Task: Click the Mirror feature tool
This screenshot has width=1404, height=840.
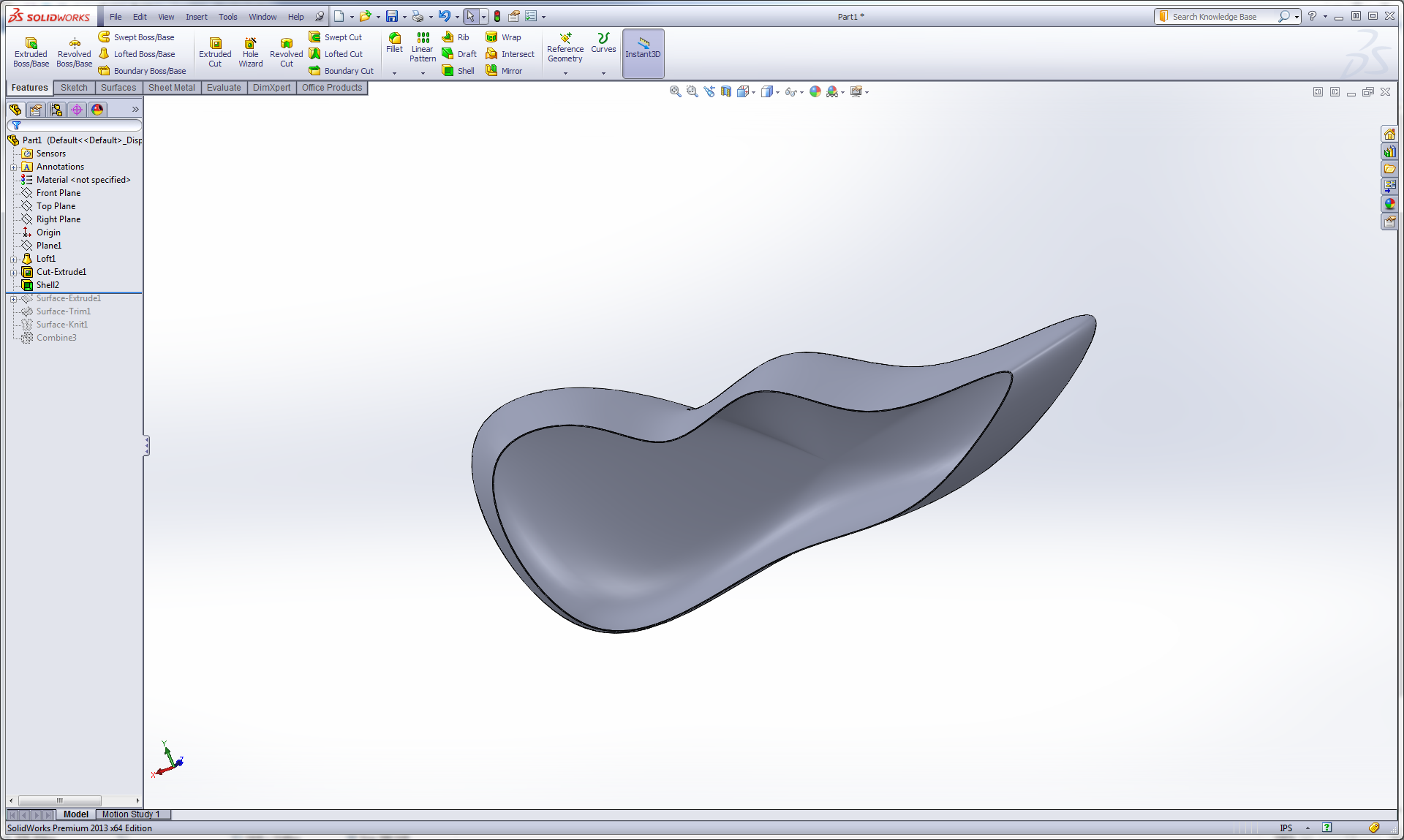Action: tap(504, 71)
